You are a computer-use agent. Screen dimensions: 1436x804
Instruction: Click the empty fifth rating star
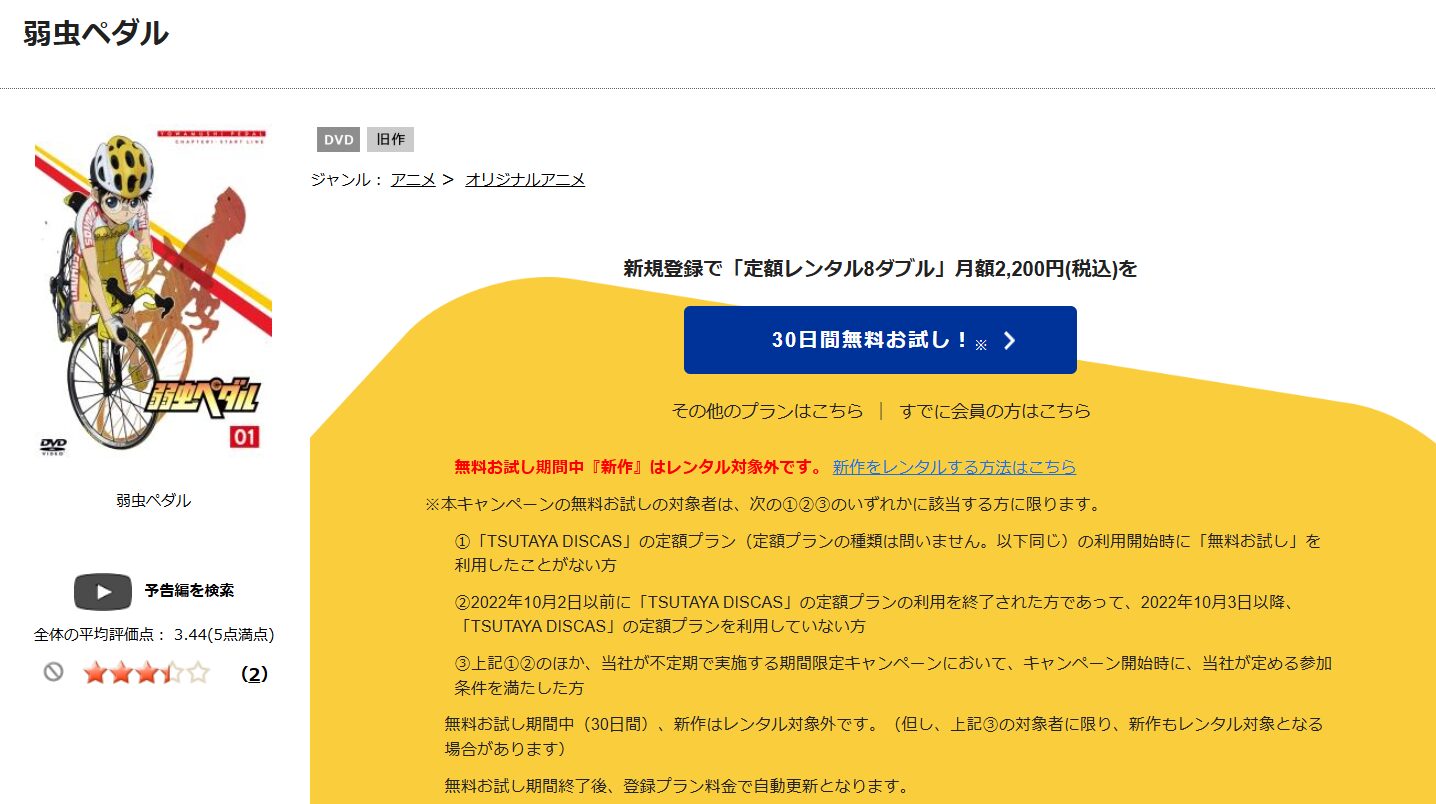(x=198, y=671)
